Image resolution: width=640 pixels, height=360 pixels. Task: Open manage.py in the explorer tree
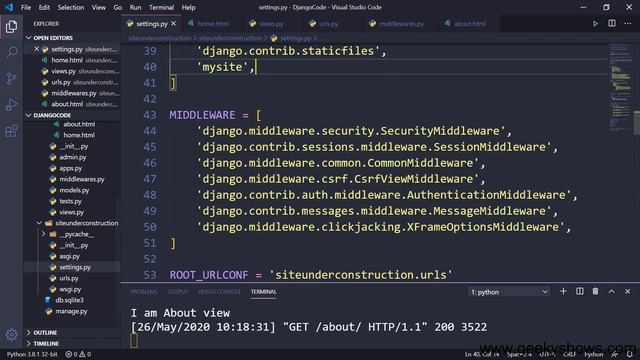[x=71, y=311]
